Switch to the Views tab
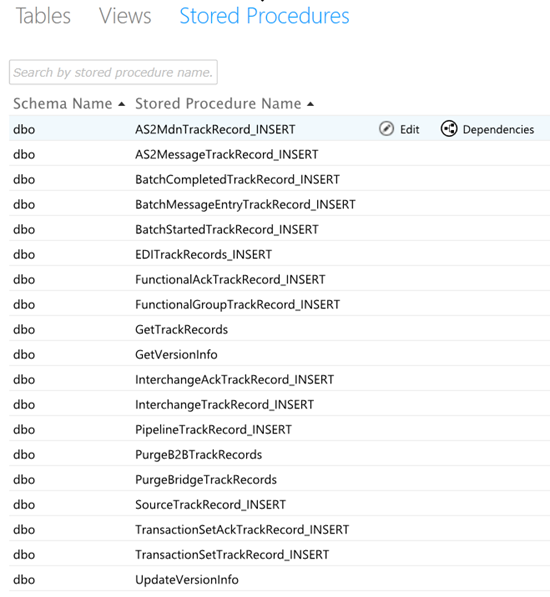Screen dimensions: 550x597 (x=125, y=16)
